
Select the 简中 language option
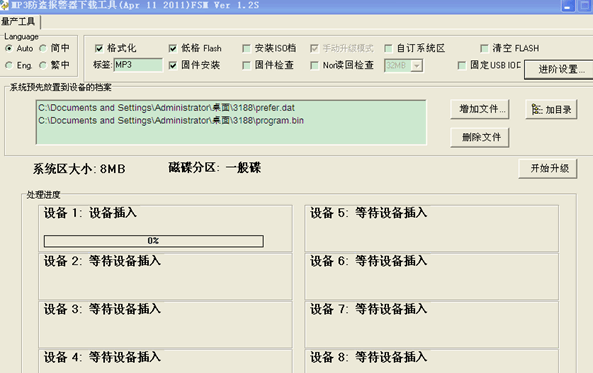tap(43, 48)
